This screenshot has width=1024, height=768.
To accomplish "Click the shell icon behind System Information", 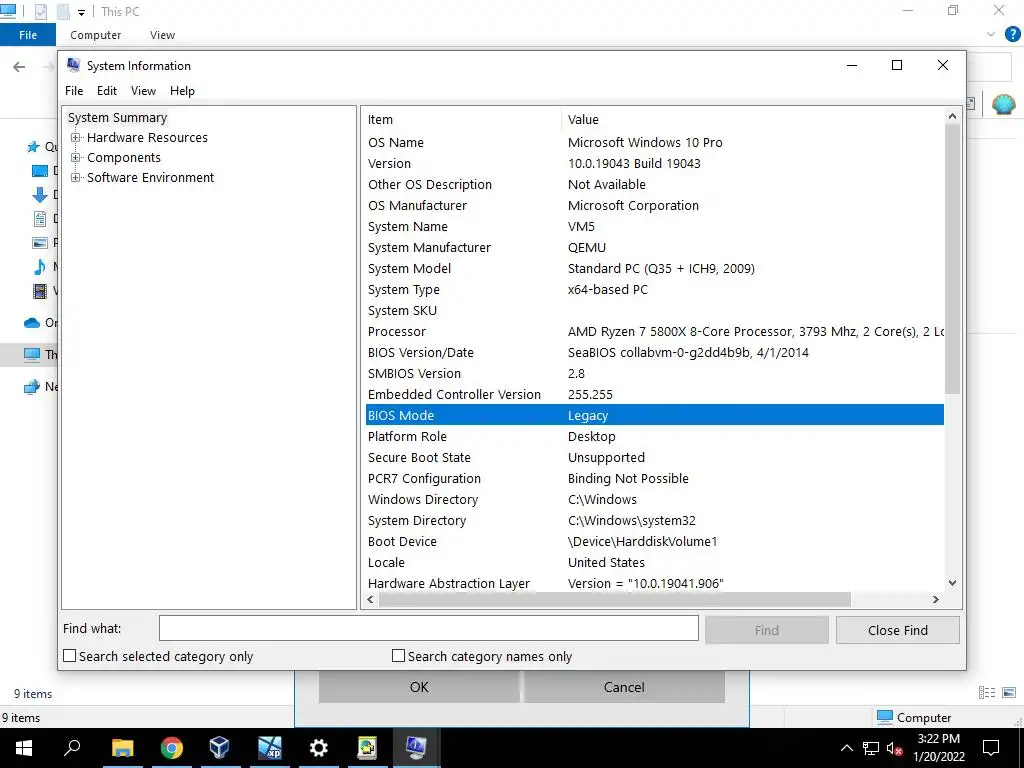I will (1003, 104).
